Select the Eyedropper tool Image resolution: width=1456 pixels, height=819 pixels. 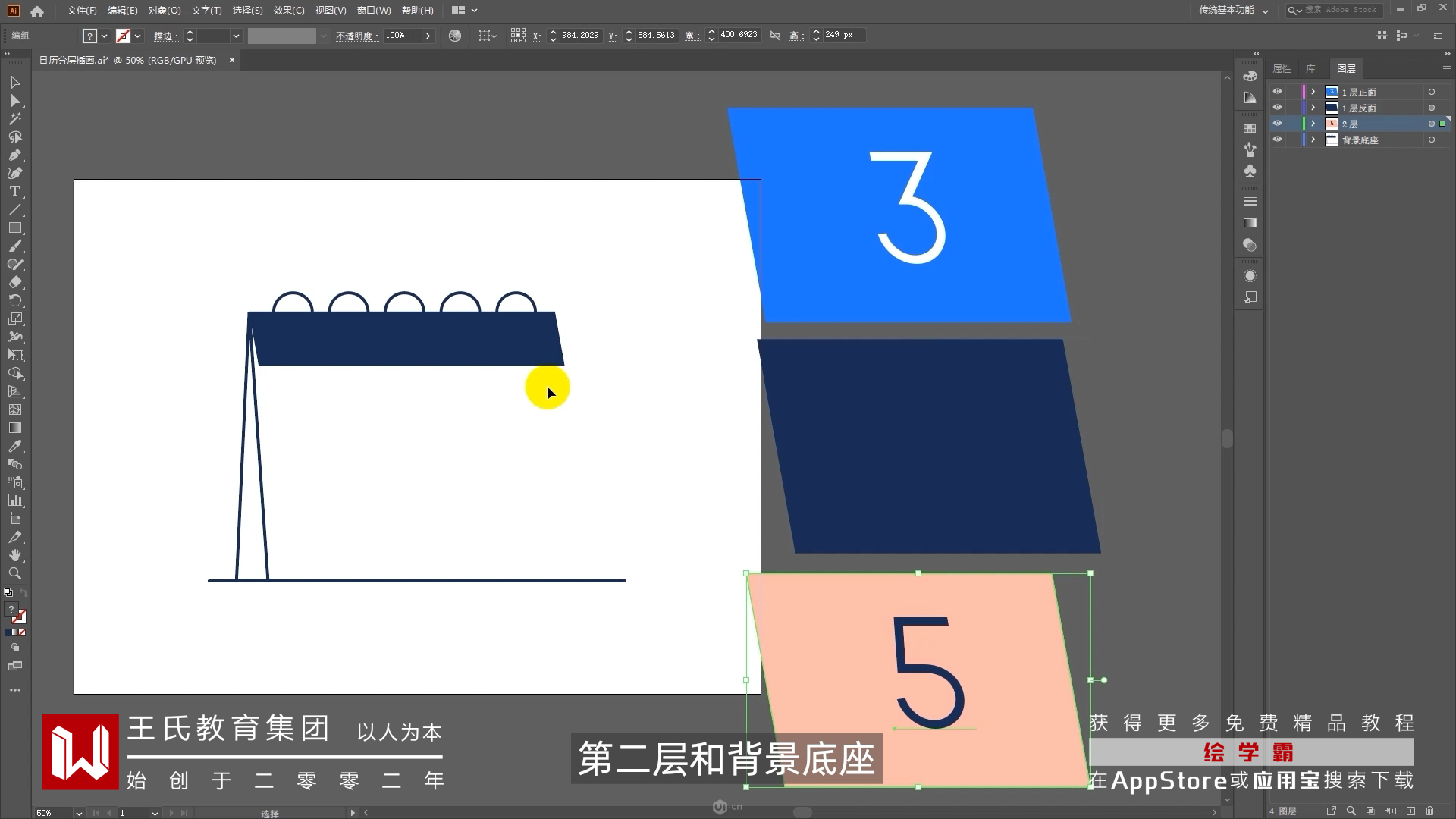(x=14, y=447)
